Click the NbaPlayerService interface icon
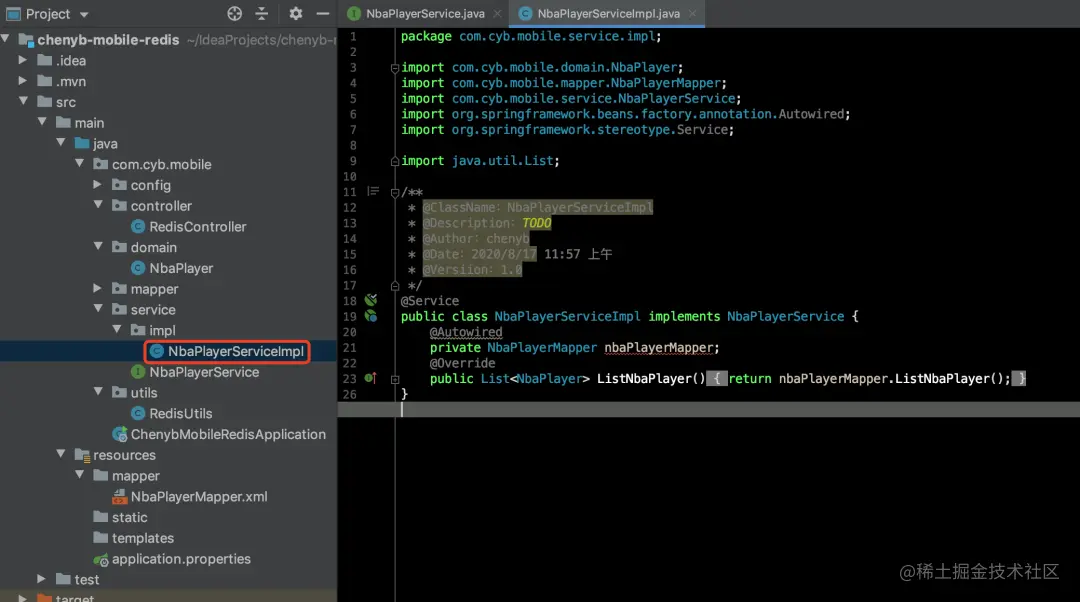 tap(138, 372)
